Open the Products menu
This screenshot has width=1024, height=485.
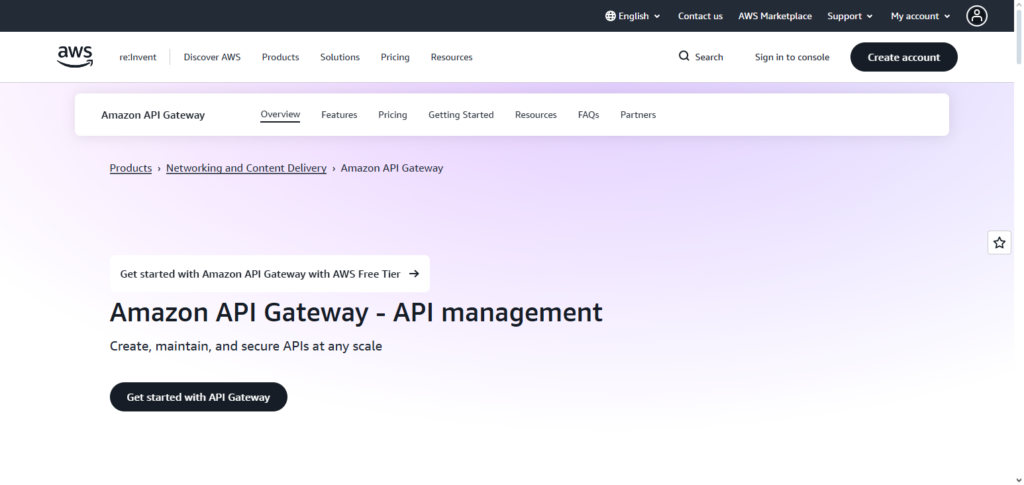click(280, 57)
